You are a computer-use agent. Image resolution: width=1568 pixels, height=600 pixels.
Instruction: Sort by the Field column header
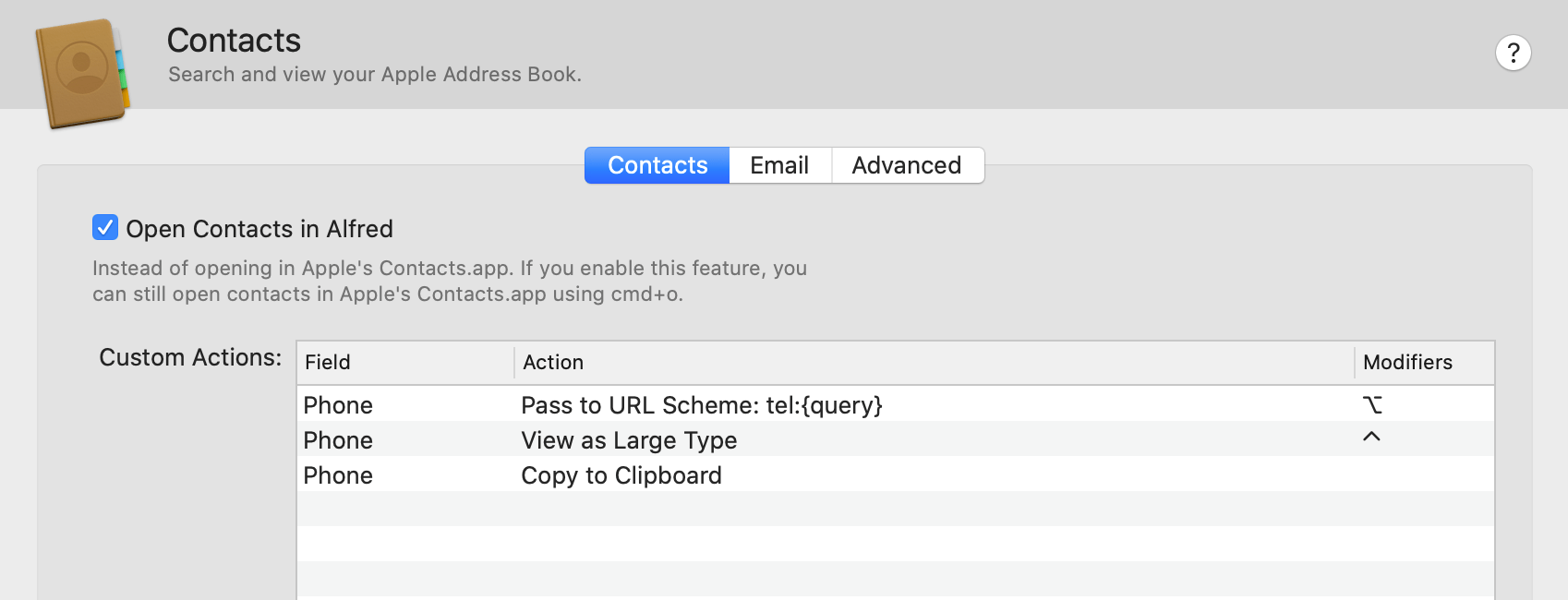[x=328, y=362]
